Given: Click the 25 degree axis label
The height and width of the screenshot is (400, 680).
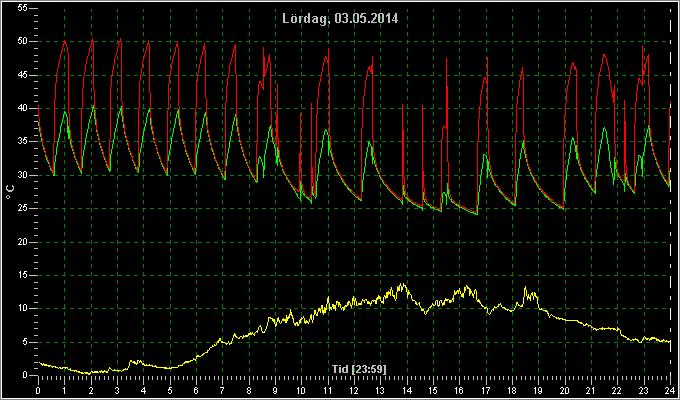Looking at the screenshot, I should pyautogui.click(x=23, y=209).
